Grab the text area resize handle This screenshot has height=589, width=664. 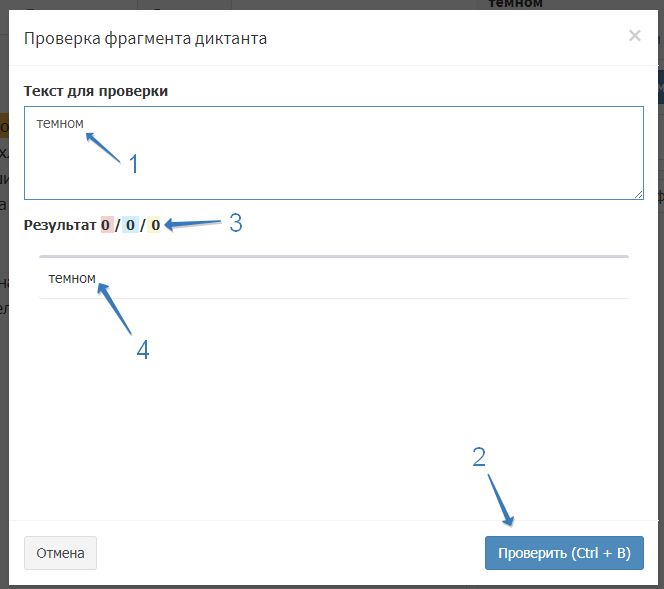pyautogui.click(x=638, y=194)
